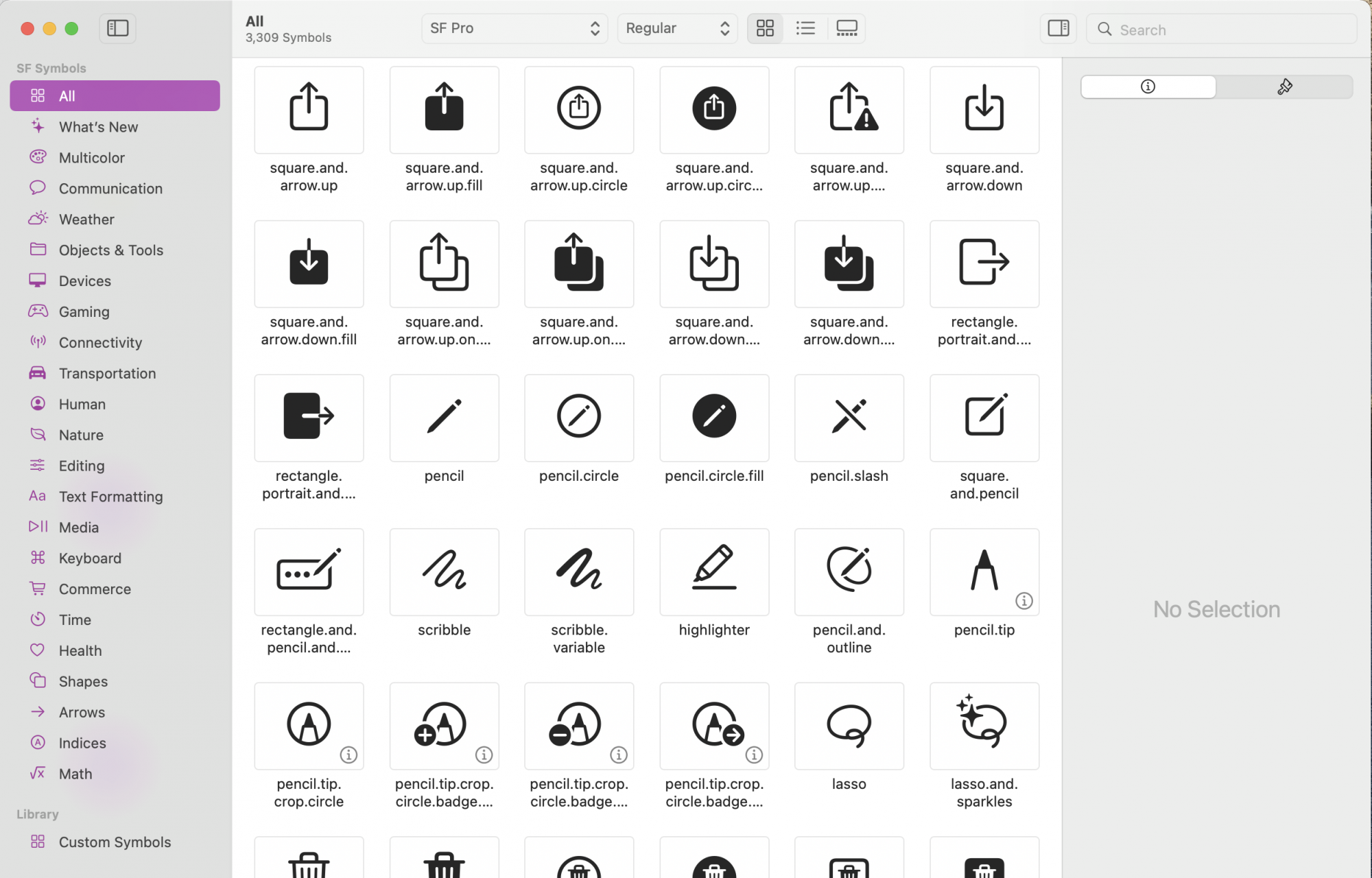
Task: Open the Objects & Tools category
Action: pos(115,250)
